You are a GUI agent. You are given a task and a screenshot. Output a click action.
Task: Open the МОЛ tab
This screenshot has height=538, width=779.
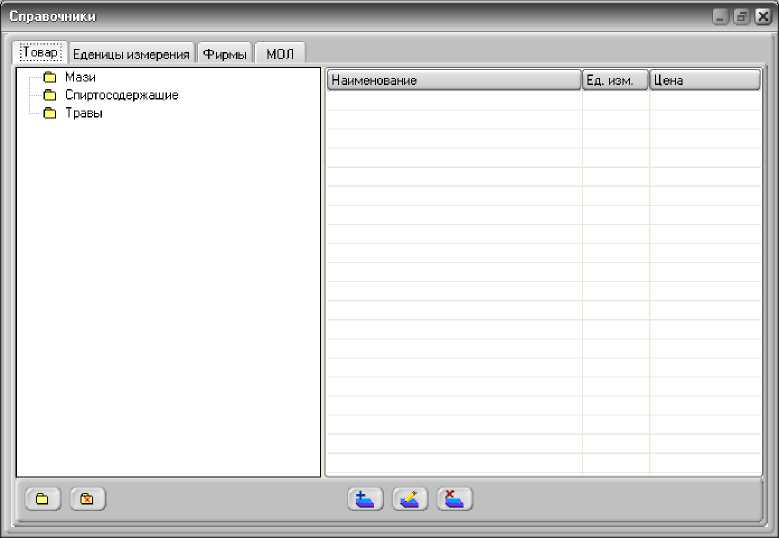pos(280,54)
